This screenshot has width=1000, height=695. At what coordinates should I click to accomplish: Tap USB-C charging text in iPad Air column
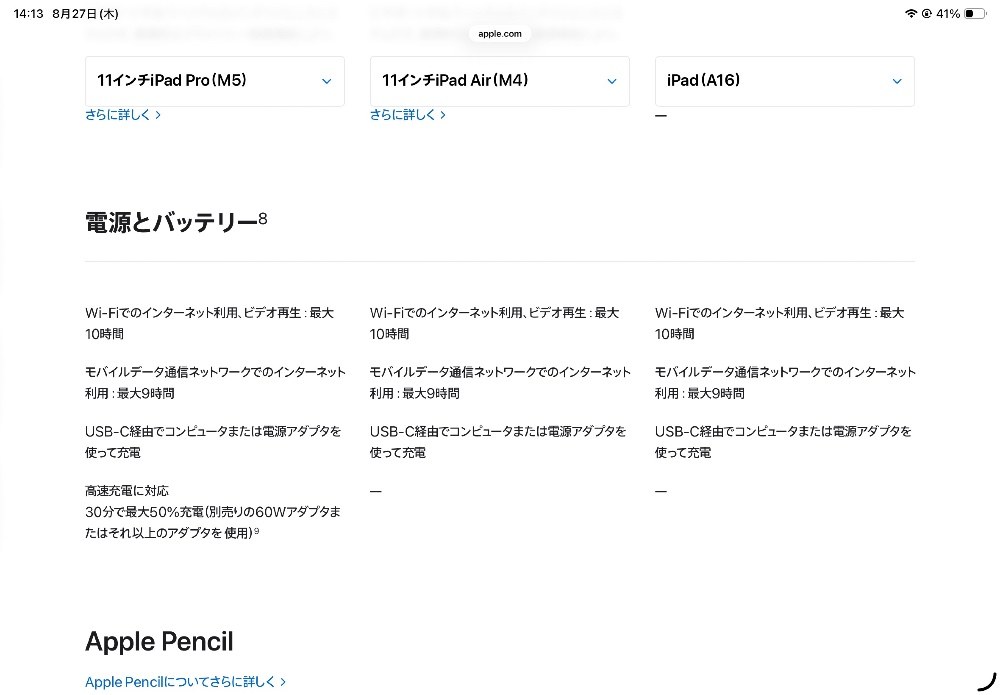tap(498, 441)
